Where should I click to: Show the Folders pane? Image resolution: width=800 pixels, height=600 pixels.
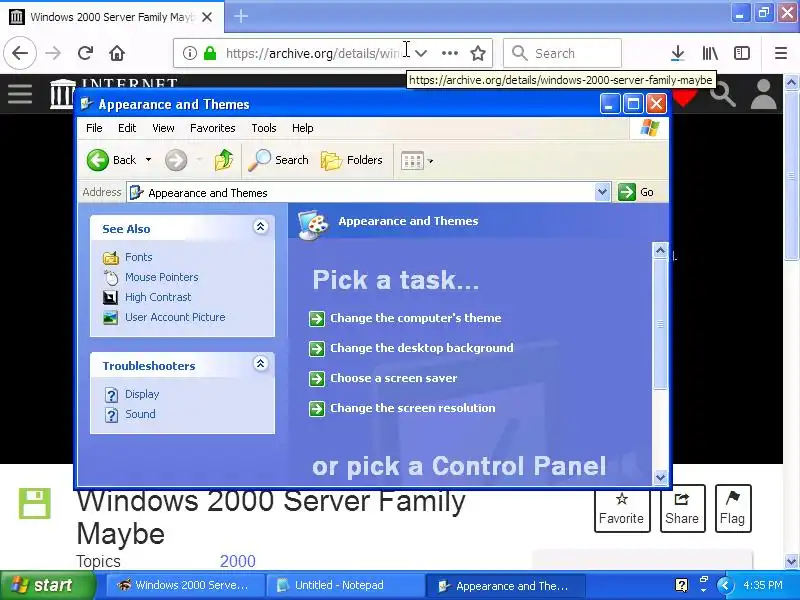click(x=352, y=160)
